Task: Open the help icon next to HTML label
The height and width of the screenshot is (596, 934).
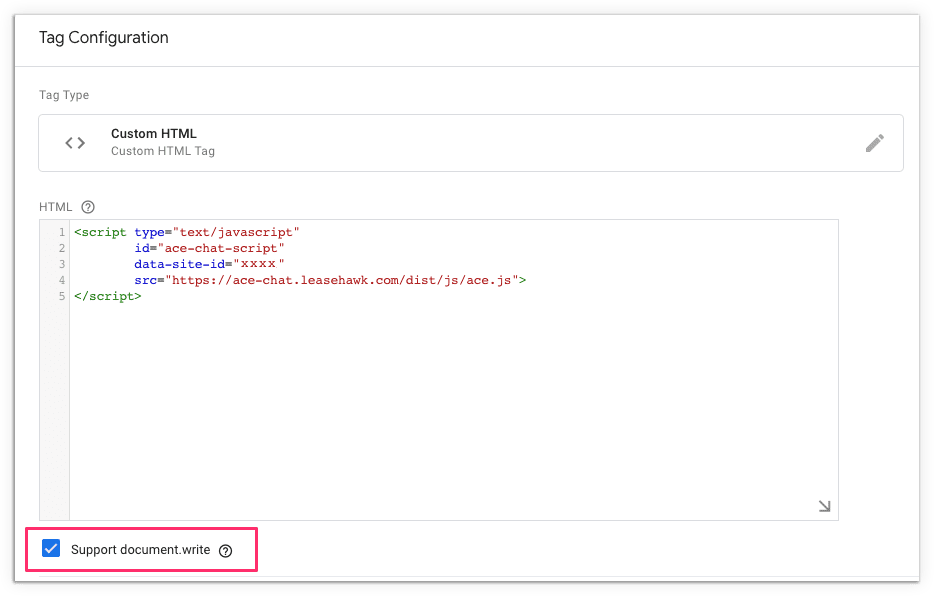Action: pyautogui.click(x=88, y=207)
